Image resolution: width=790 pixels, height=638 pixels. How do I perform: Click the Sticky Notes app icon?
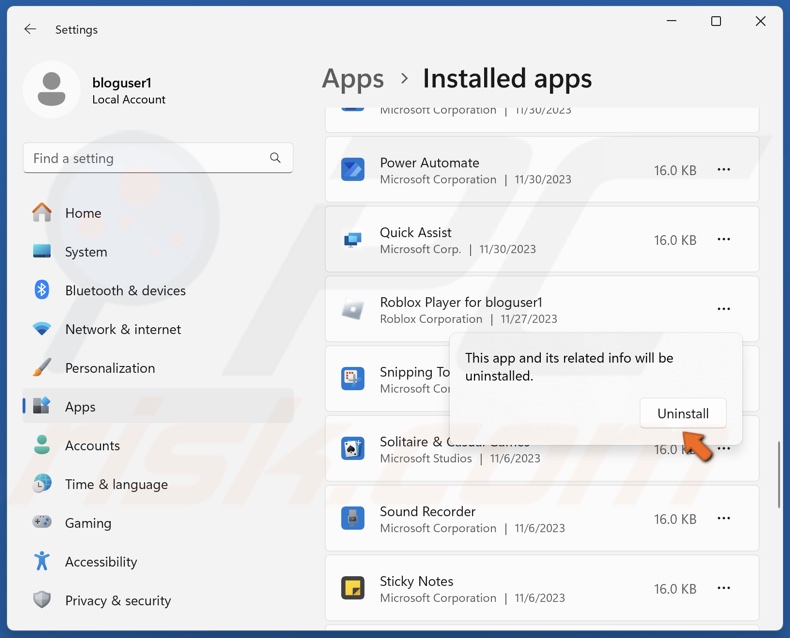pos(353,588)
